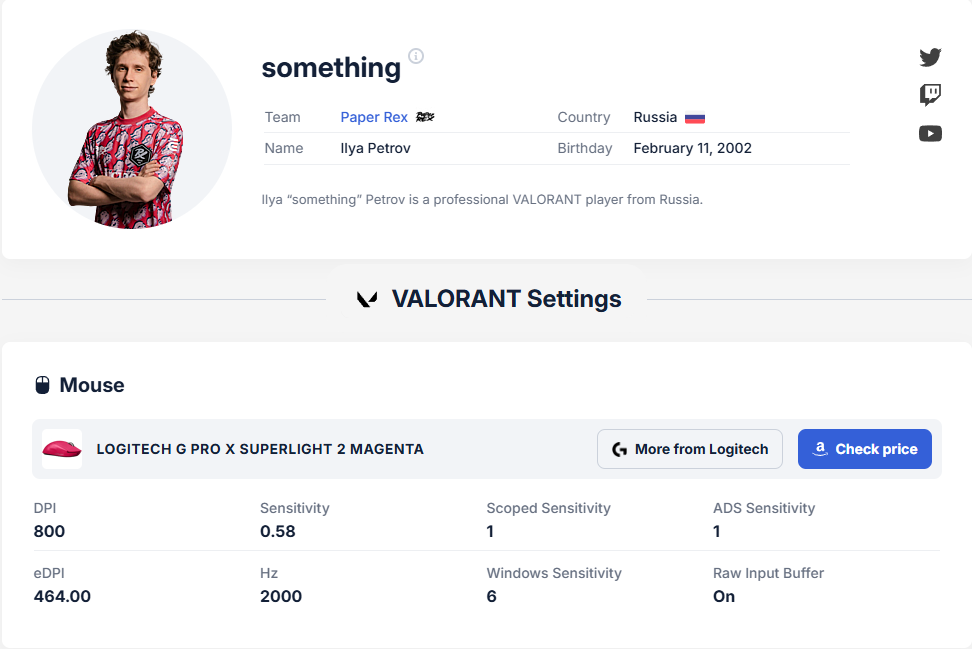Click the Hz value 2000
This screenshot has height=649, width=972.
click(x=281, y=596)
